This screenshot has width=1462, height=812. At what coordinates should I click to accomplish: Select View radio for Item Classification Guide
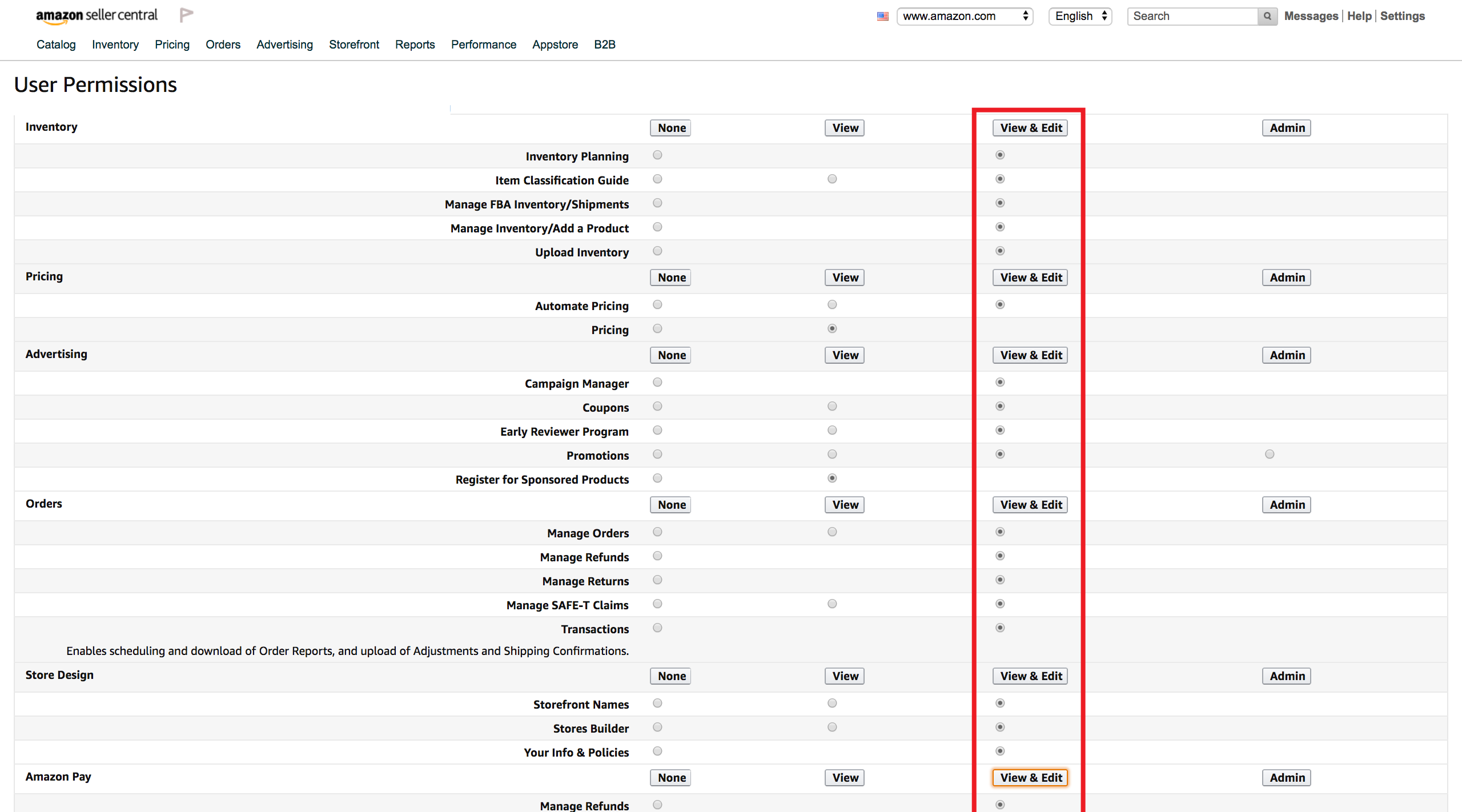pos(832,179)
